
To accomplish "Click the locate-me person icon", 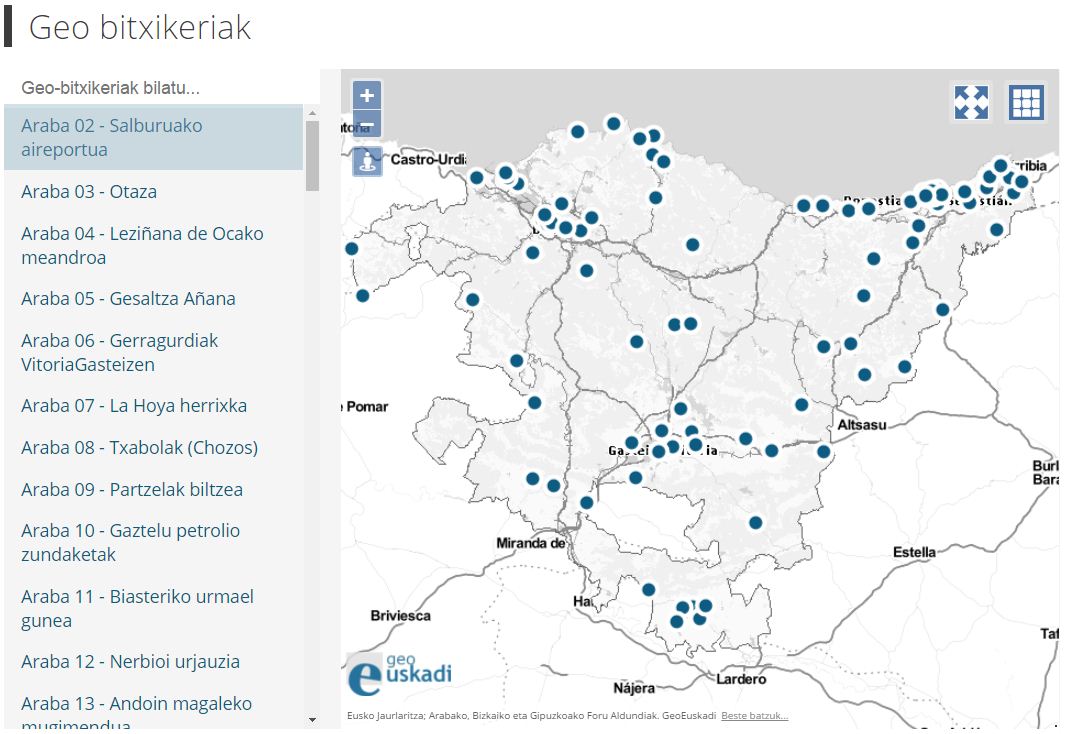I will [x=367, y=161].
